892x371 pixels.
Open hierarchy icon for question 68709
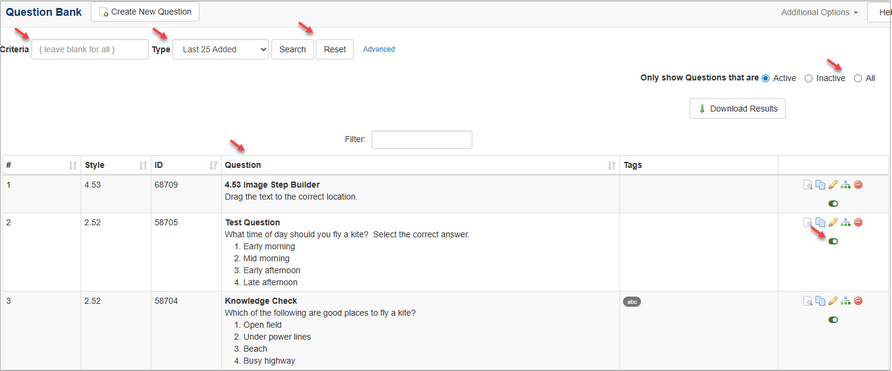[x=846, y=185]
